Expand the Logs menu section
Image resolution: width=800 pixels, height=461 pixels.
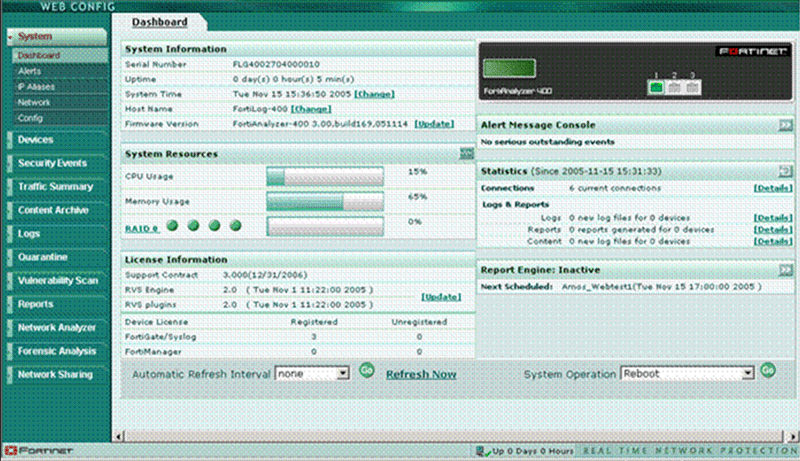tap(57, 234)
